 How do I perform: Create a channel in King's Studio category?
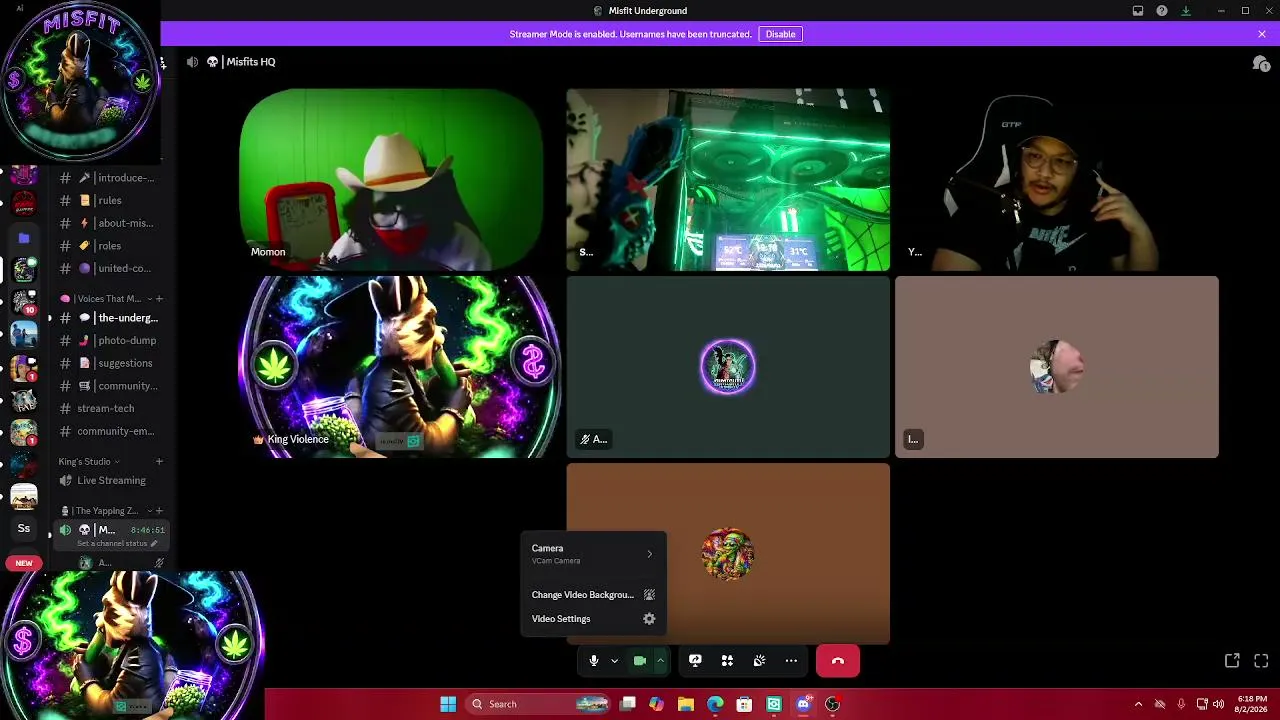point(159,462)
